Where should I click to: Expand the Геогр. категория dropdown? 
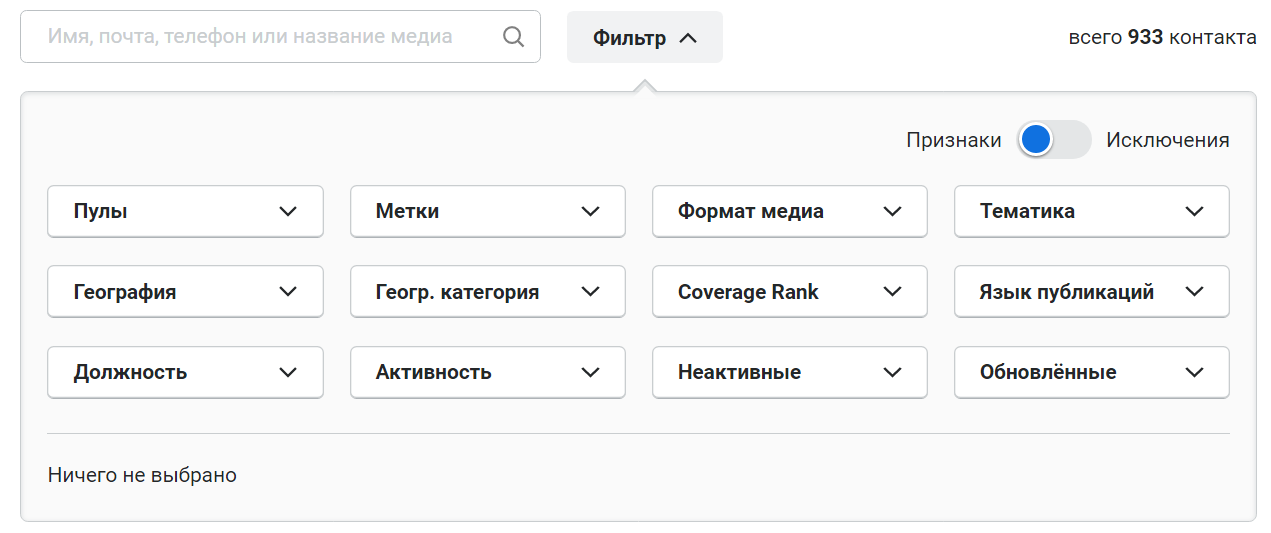pyautogui.click(x=487, y=292)
